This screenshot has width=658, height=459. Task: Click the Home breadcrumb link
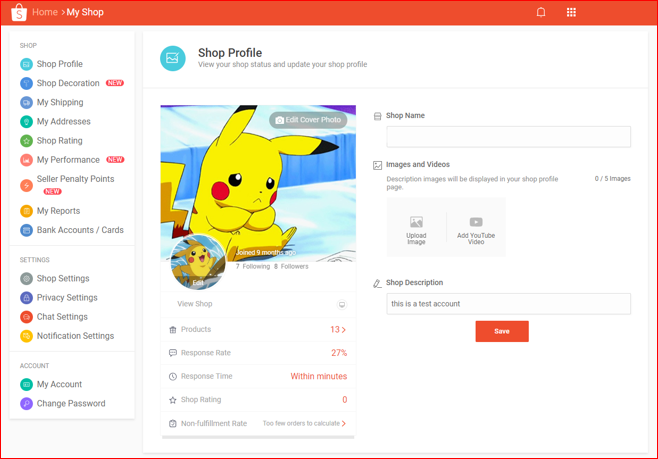[x=44, y=12]
